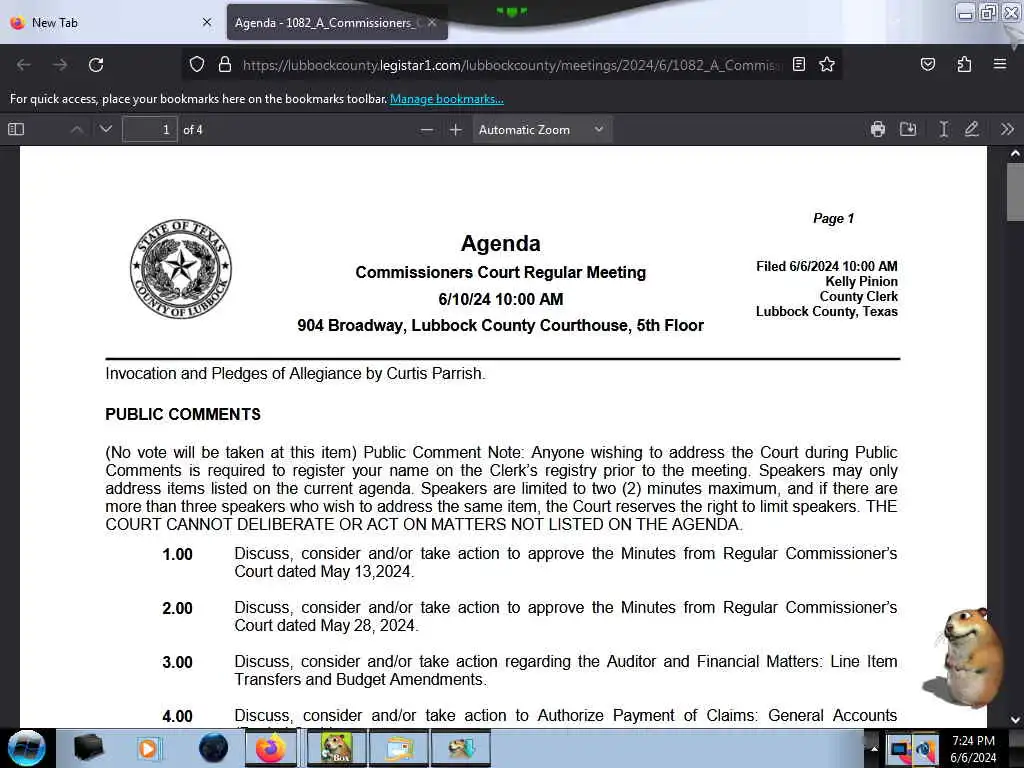
Task: Bookmark this page with star
Action: [827, 64]
